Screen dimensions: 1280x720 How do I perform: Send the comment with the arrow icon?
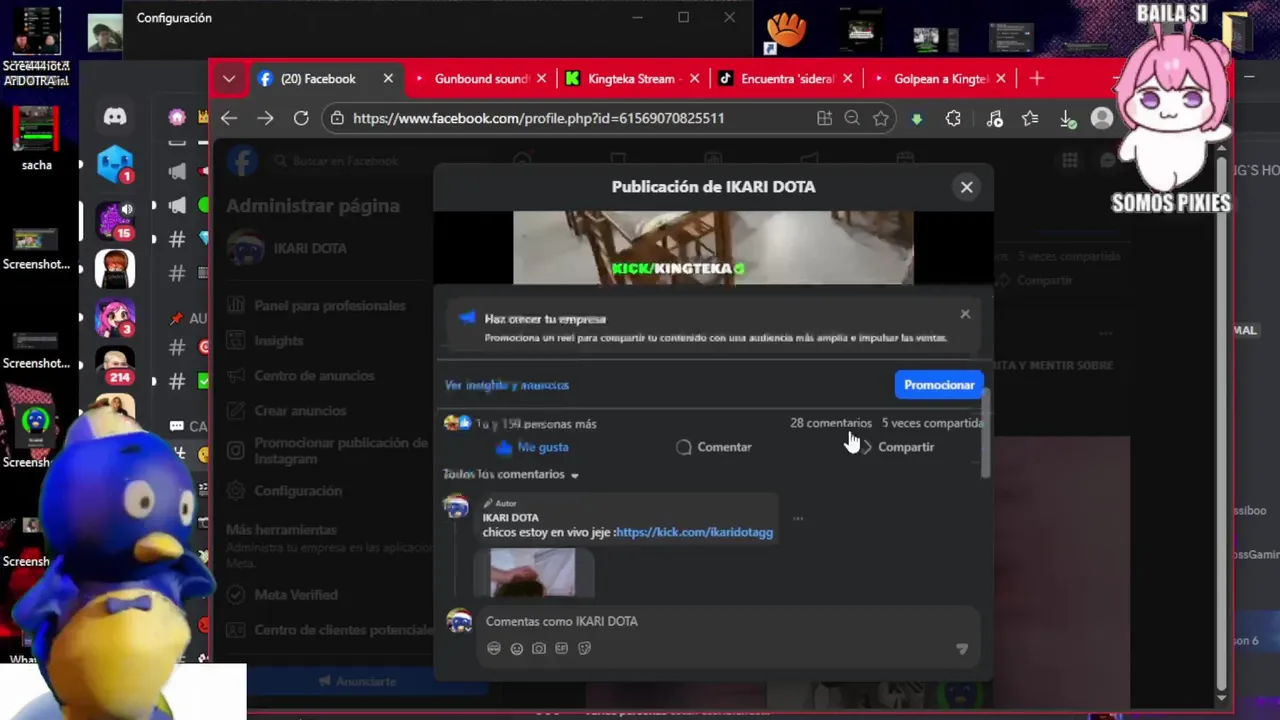(x=962, y=649)
